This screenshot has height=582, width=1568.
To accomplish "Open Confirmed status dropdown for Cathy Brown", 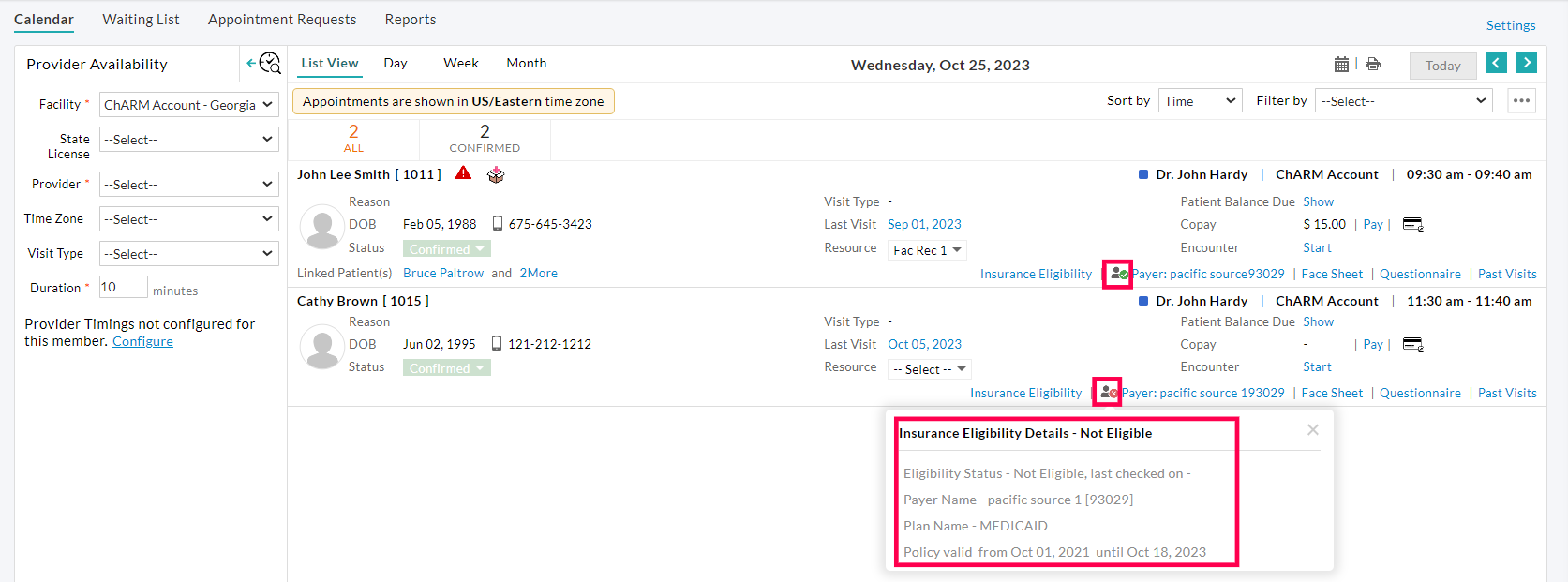I will (x=447, y=368).
